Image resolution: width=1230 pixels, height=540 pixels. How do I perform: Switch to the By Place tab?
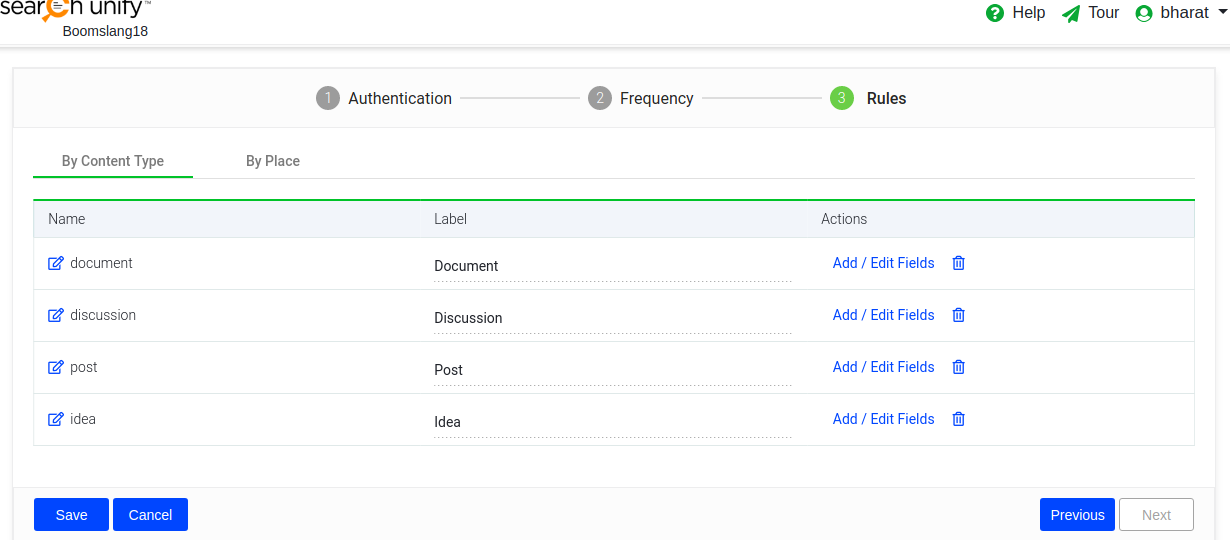click(273, 161)
